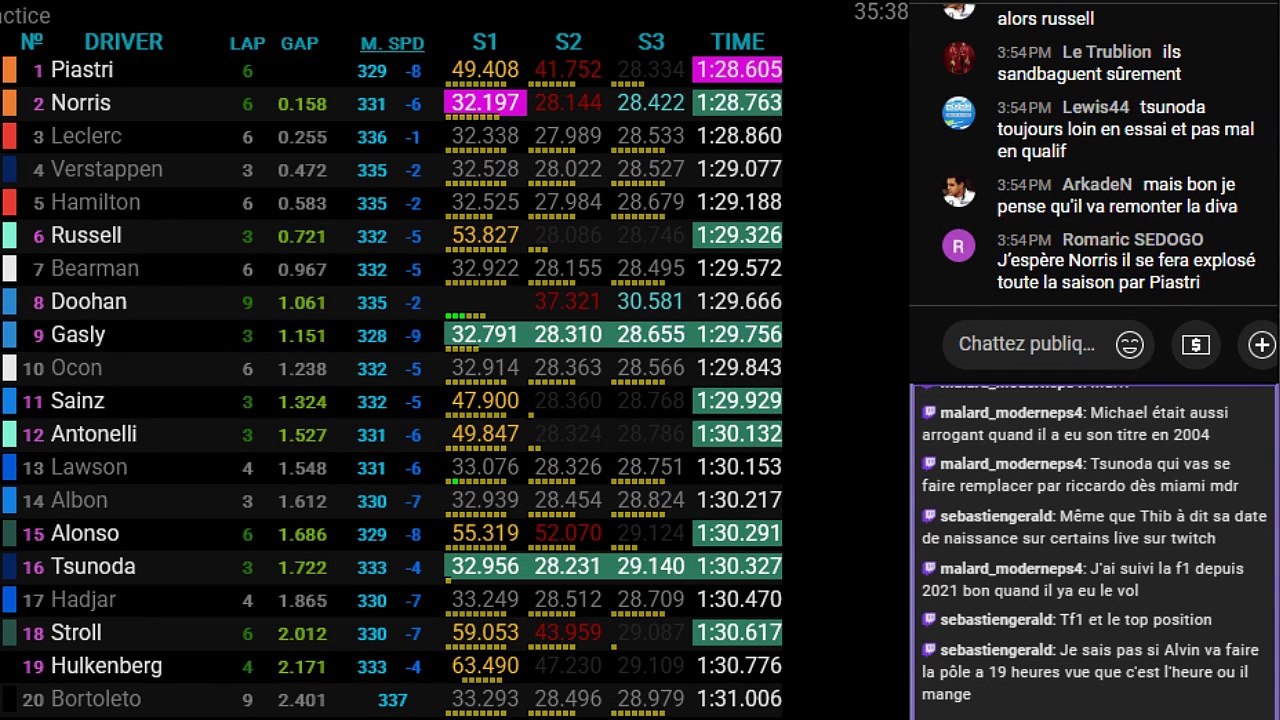The image size is (1280, 720).
Task: Click the sebastiengerald username on the 'Tf1 et le top position' message
Action: point(996,620)
